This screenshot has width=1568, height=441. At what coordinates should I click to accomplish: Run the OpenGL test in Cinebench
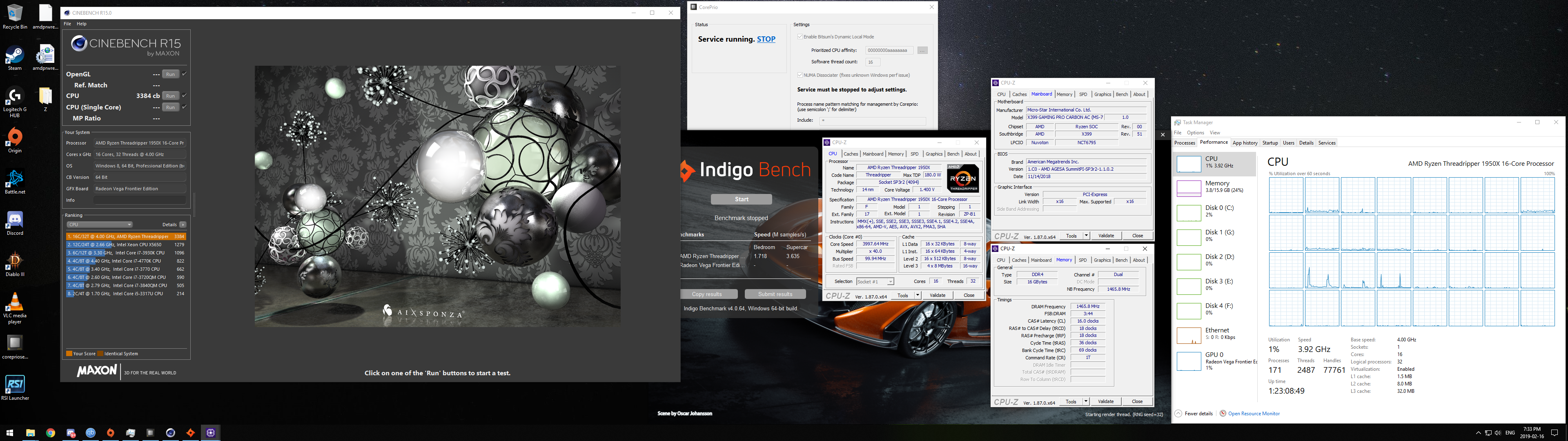point(170,74)
